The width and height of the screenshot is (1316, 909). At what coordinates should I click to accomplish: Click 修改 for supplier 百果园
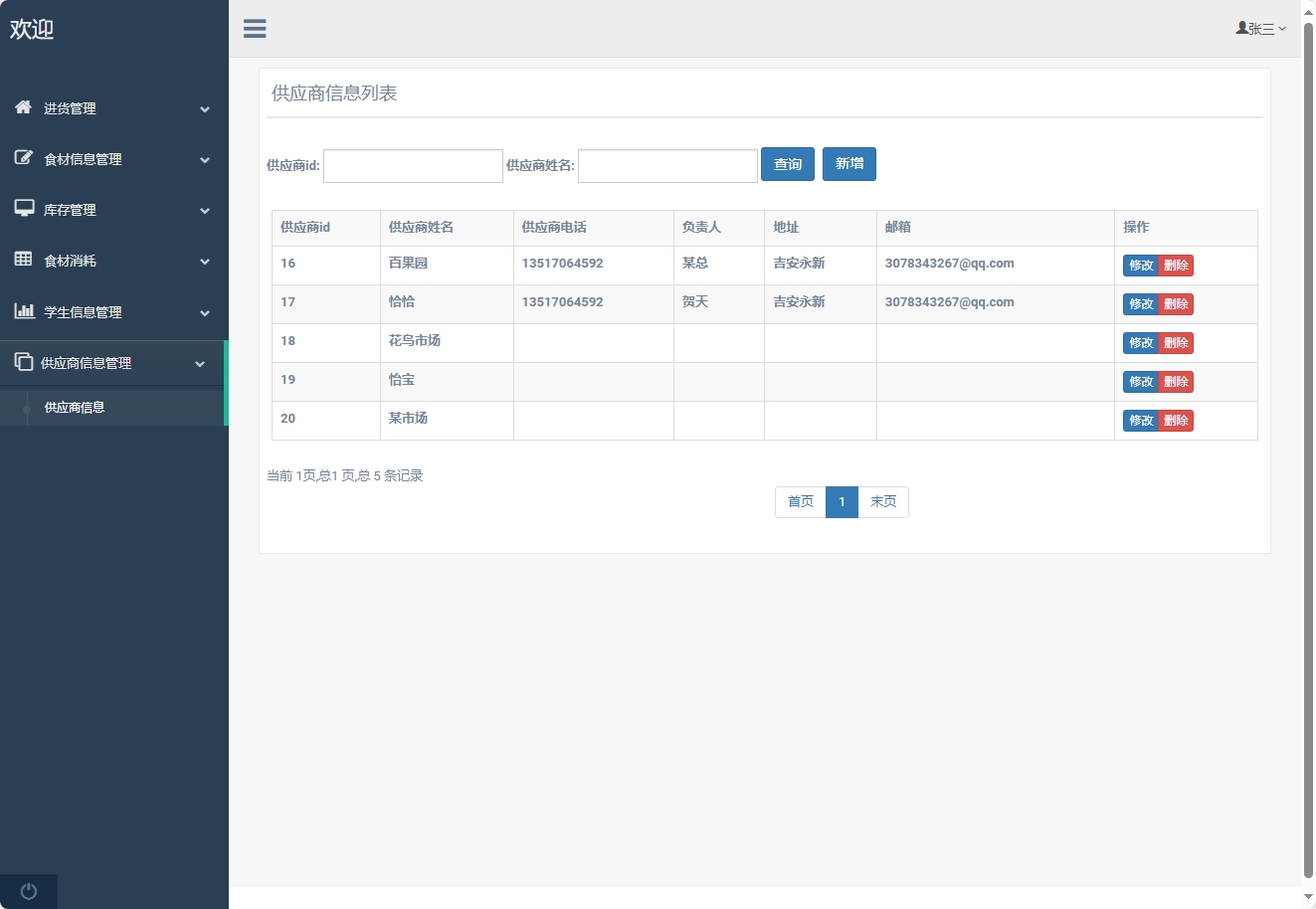pos(1140,266)
